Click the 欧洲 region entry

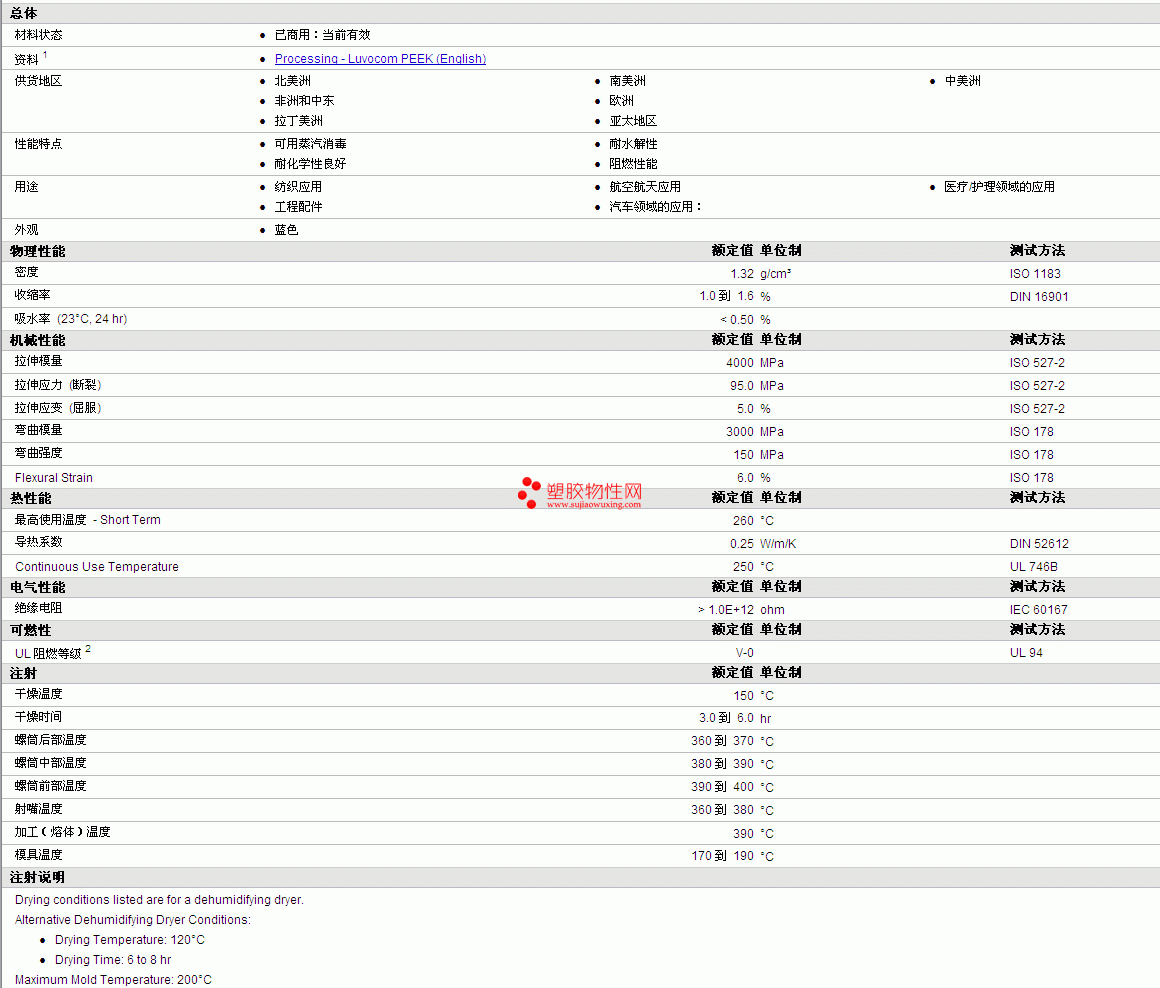tap(621, 101)
